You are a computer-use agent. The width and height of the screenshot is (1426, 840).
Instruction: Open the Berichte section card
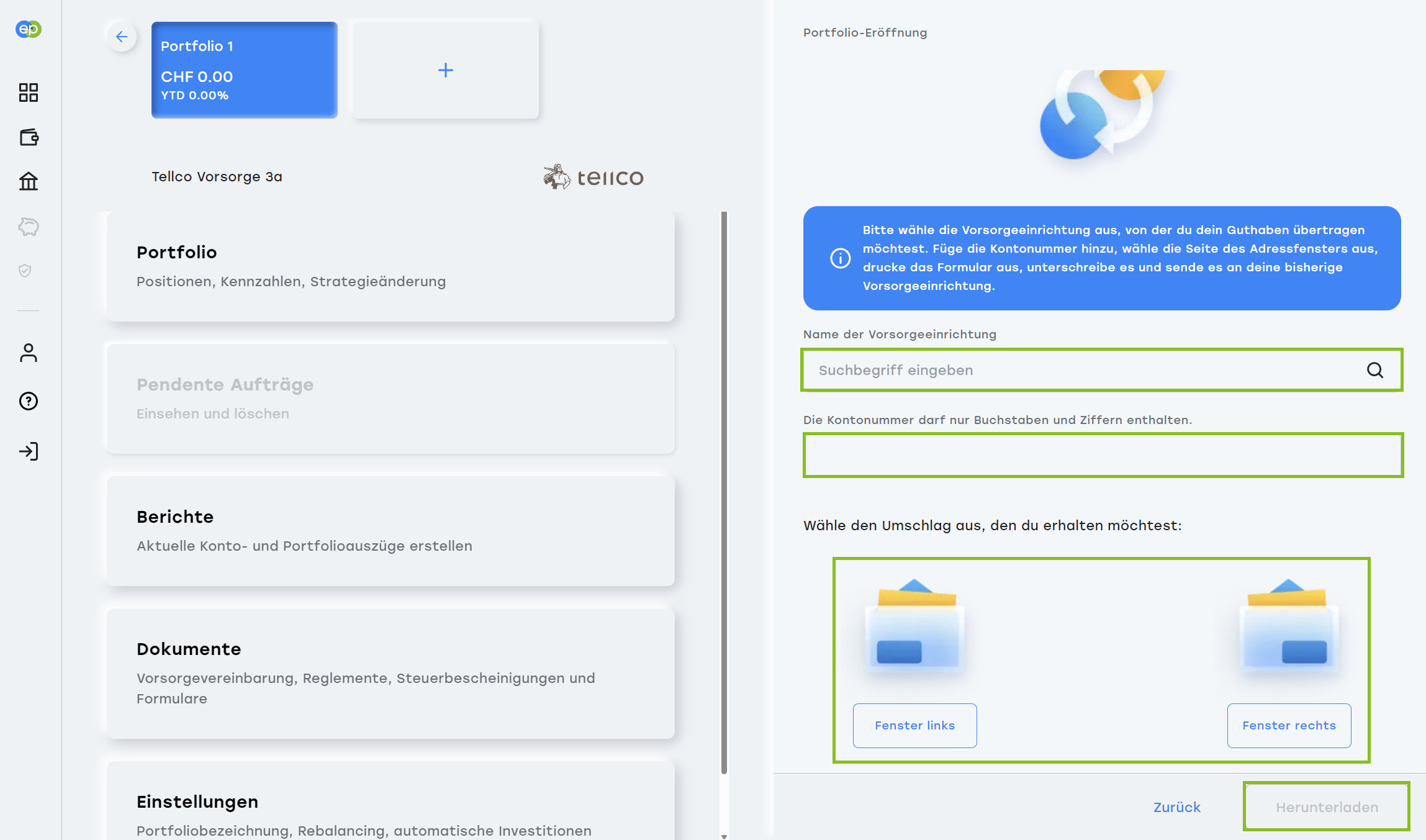coord(390,531)
